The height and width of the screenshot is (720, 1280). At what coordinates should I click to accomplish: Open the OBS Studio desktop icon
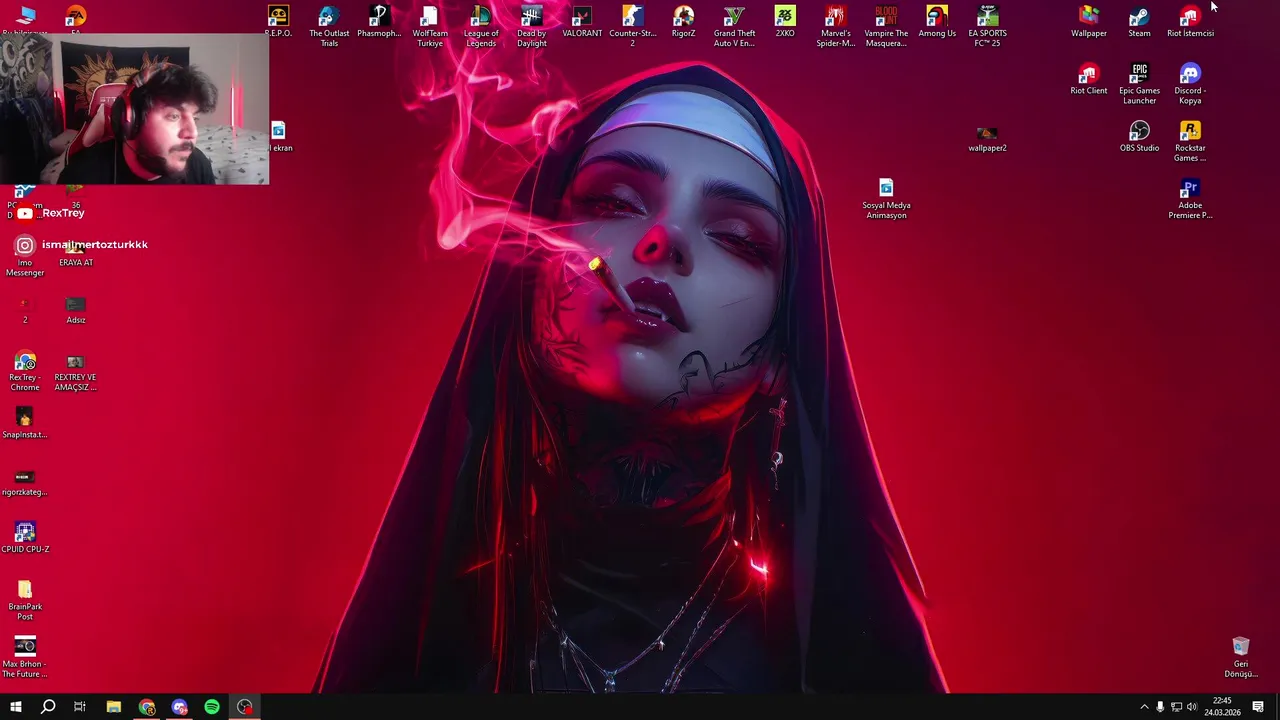(x=1139, y=137)
